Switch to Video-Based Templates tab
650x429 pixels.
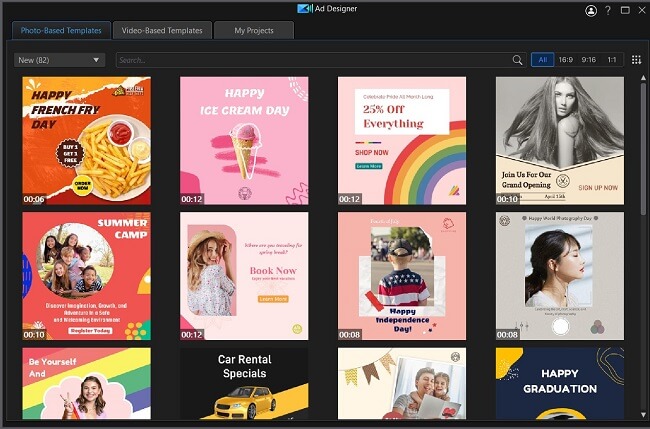pos(162,30)
